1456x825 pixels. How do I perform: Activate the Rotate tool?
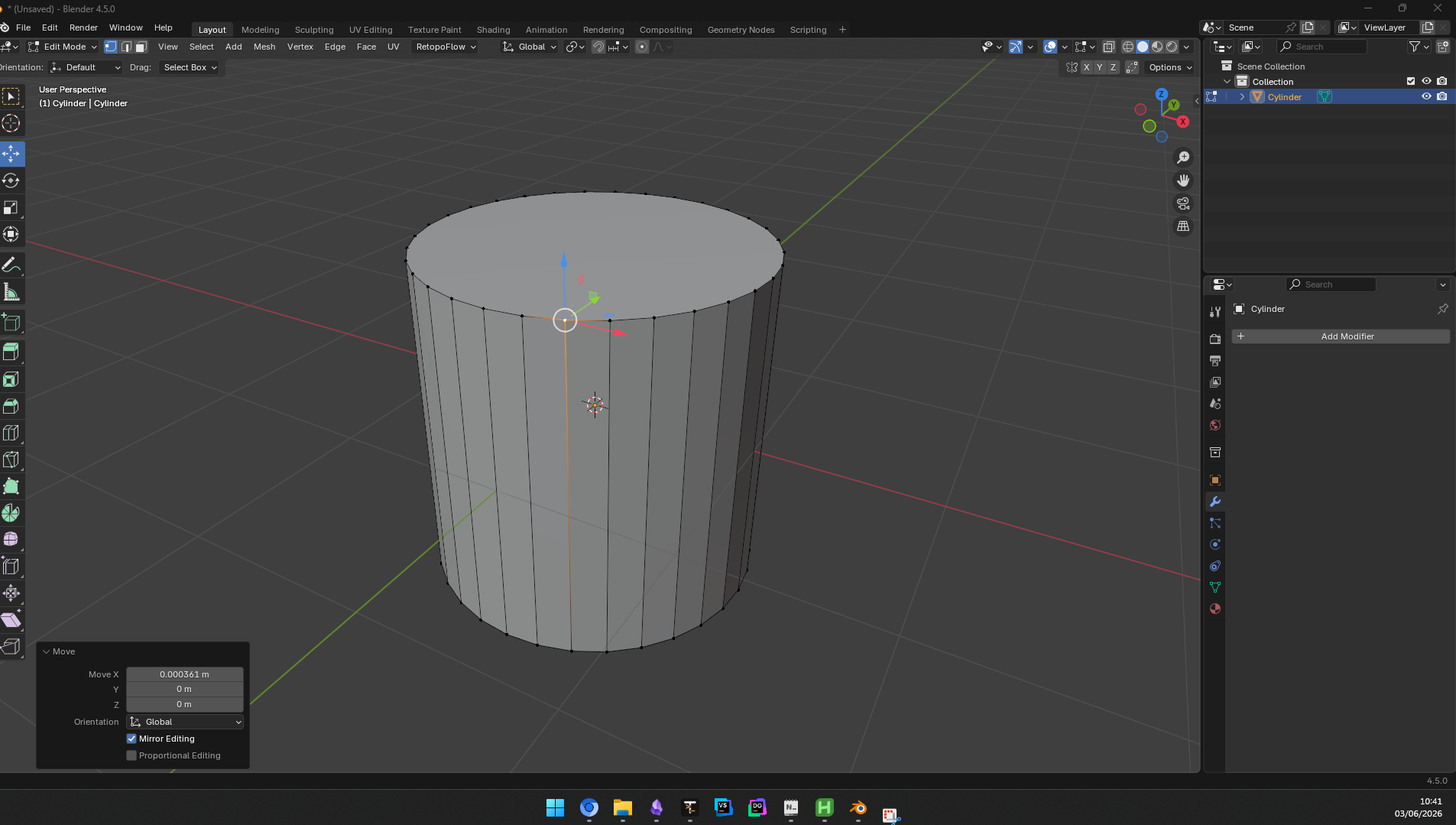(x=11, y=180)
